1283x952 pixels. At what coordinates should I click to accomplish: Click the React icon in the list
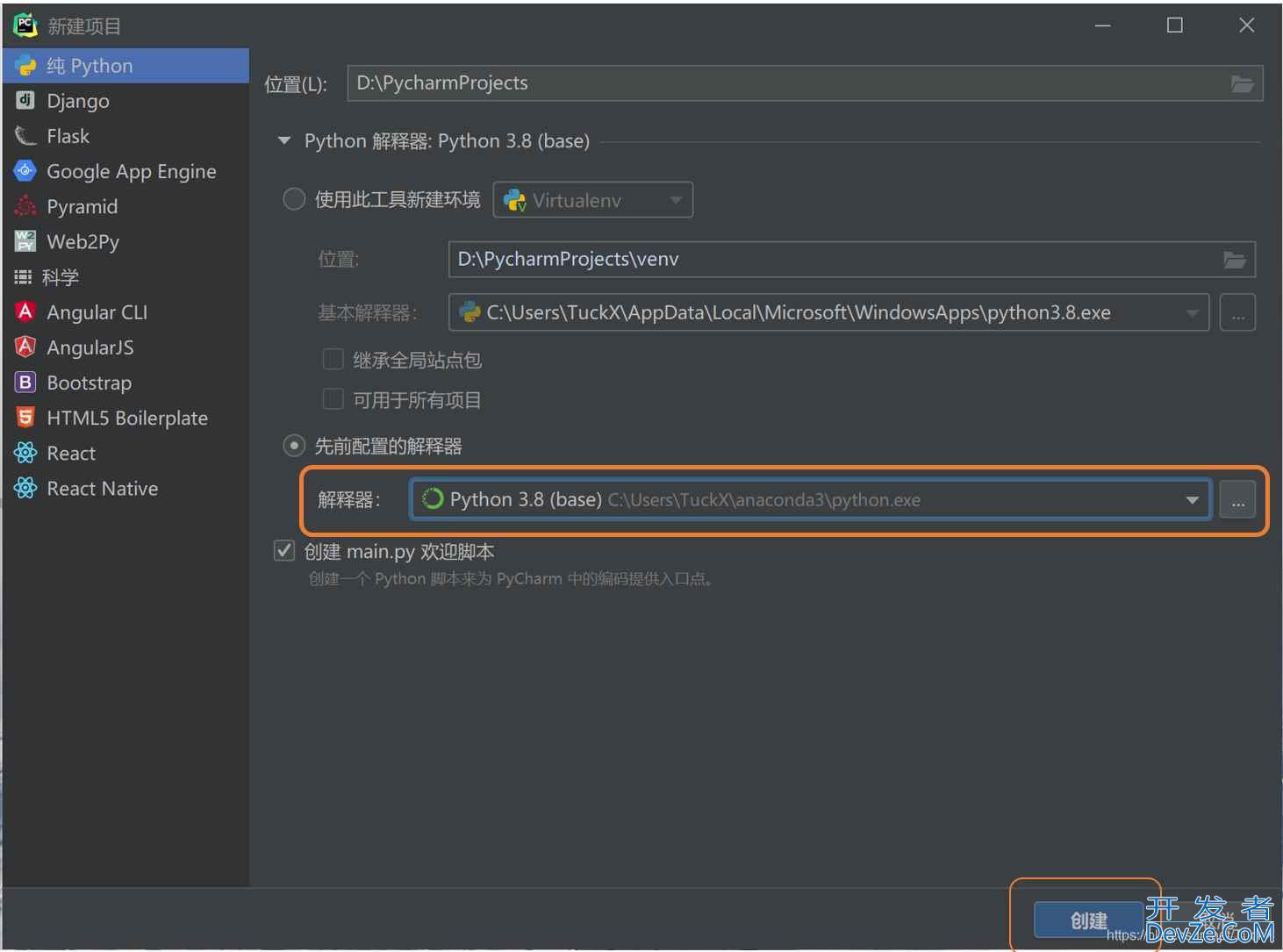[25, 453]
